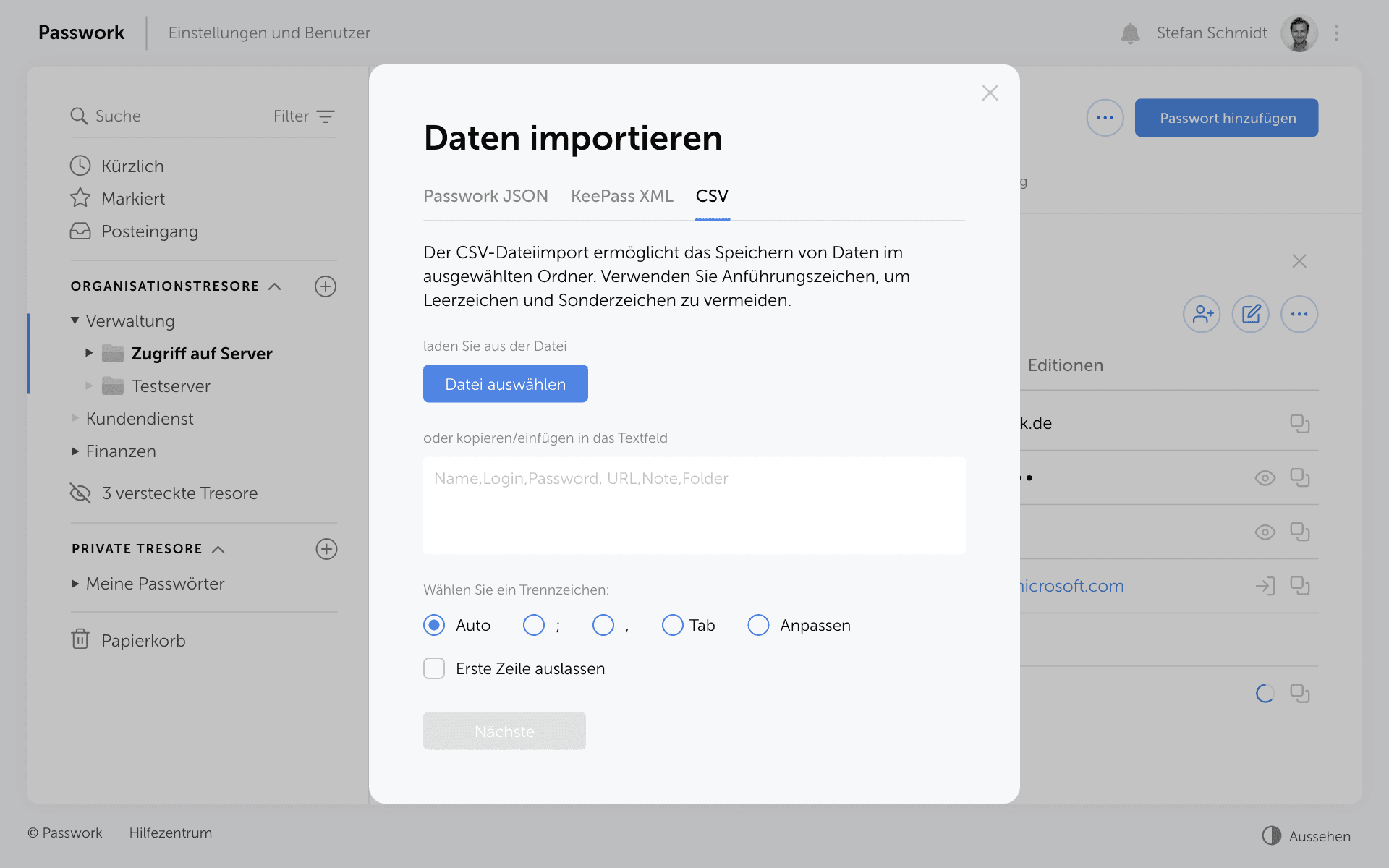Open the Filter options icon
This screenshot has width=1389, height=868.
pyautogui.click(x=326, y=116)
